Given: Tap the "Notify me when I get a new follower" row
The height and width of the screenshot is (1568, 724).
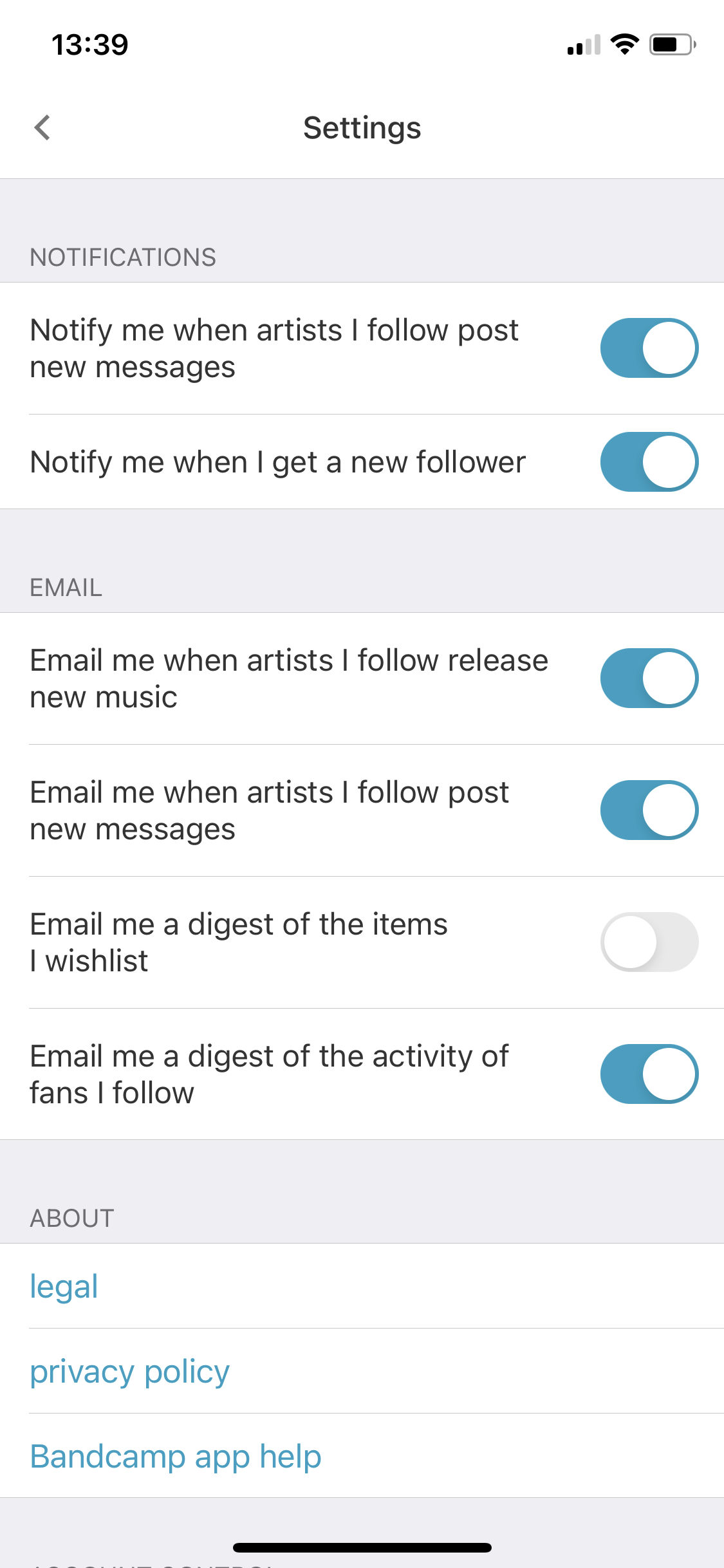Looking at the screenshot, I should (278, 462).
